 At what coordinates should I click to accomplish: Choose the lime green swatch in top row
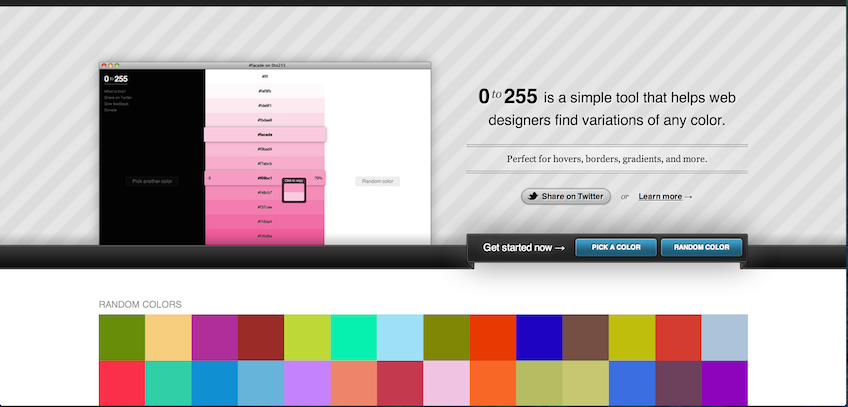307,337
